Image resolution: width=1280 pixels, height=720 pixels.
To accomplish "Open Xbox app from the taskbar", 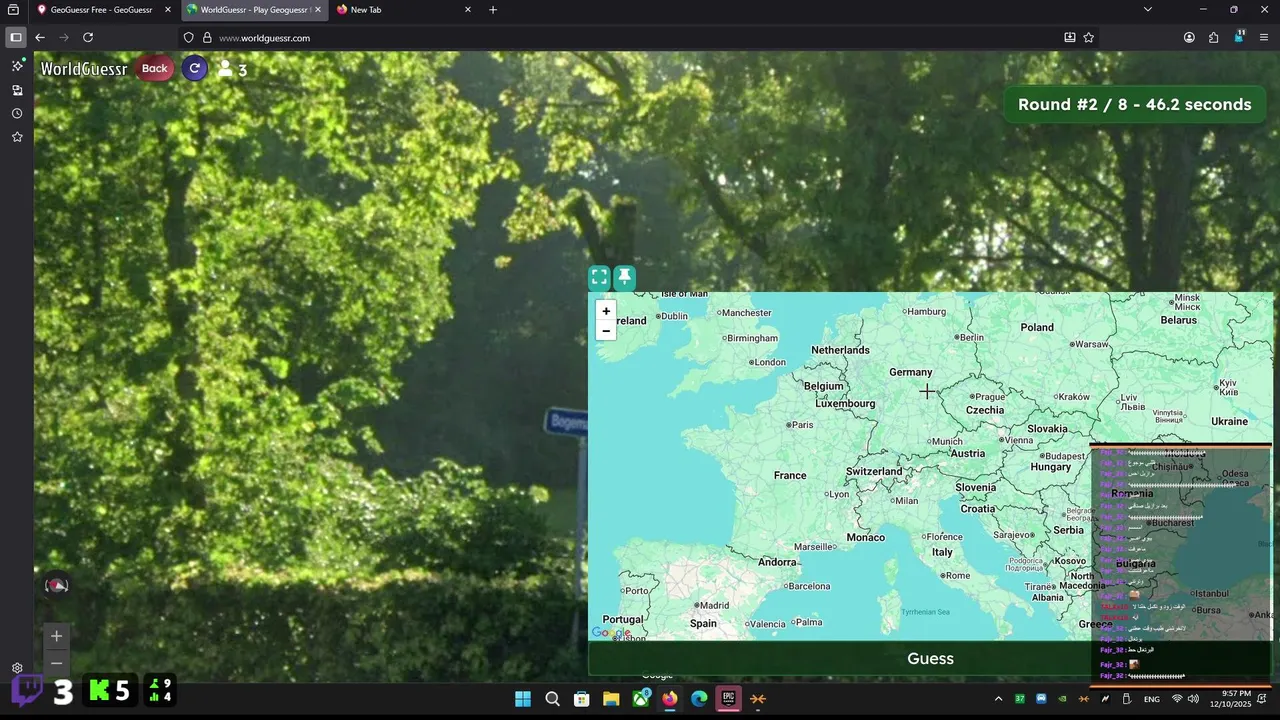I will (641, 698).
